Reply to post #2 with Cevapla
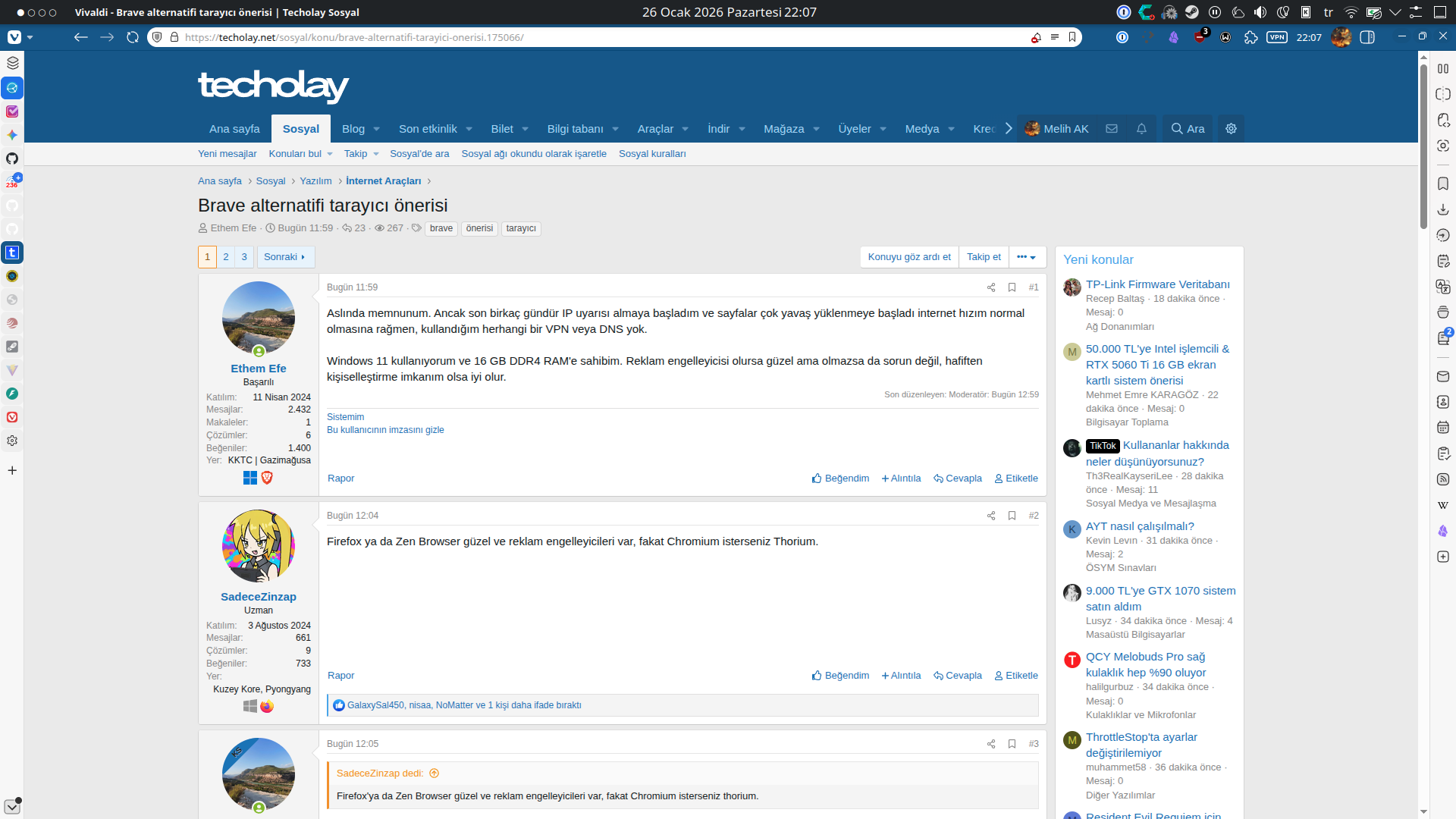The image size is (1456, 819). click(x=958, y=676)
